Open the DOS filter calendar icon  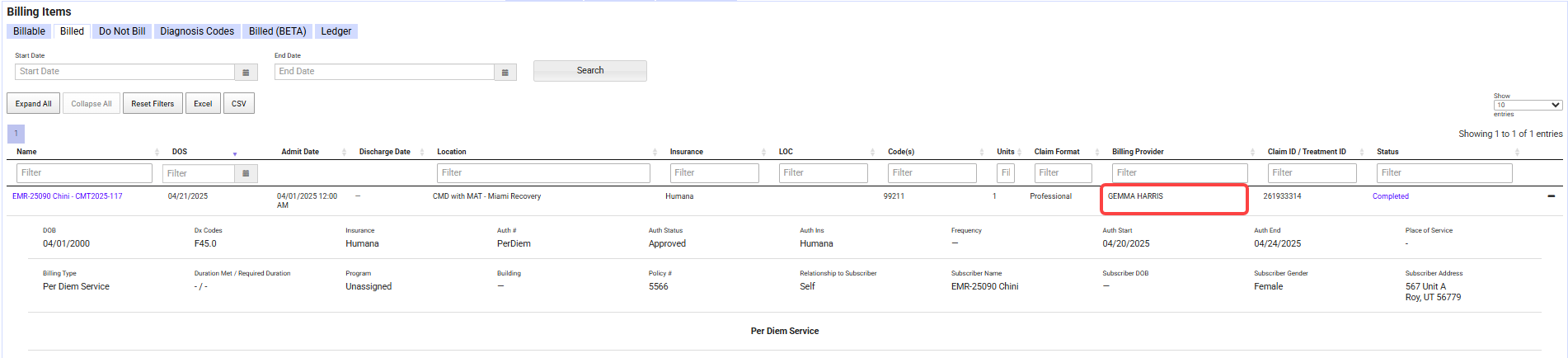click(x=246, y=173)
